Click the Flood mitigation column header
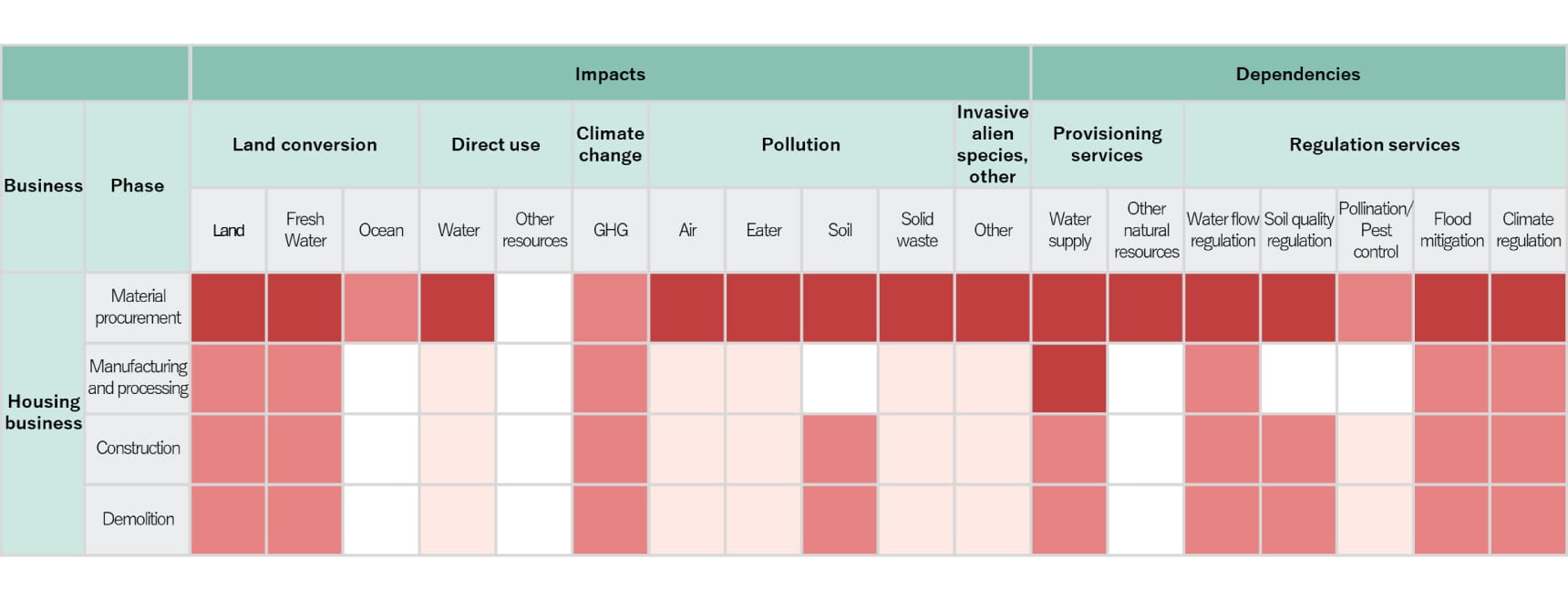 click(x=1451, y=230)
